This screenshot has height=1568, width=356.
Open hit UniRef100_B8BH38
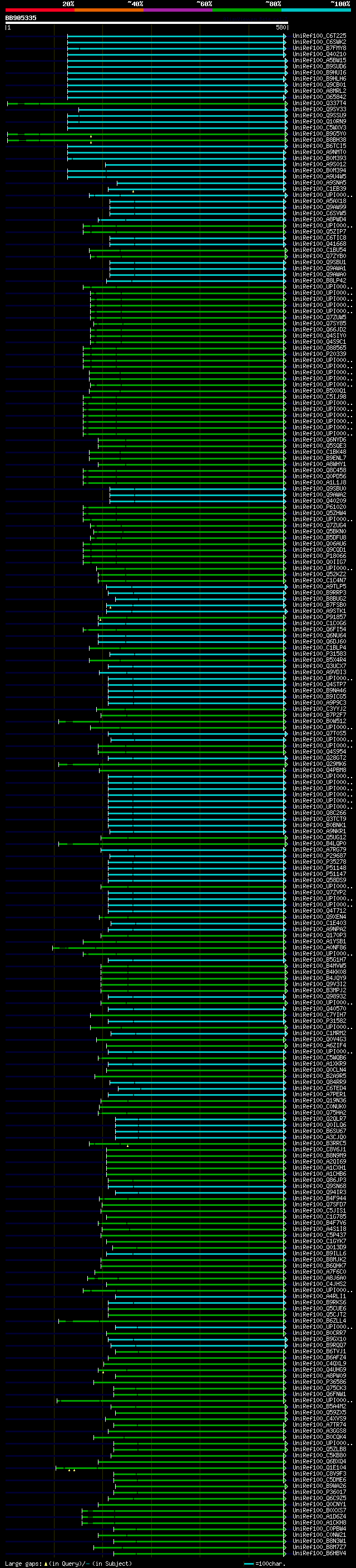pyautogui.click(x=319, y=140)
